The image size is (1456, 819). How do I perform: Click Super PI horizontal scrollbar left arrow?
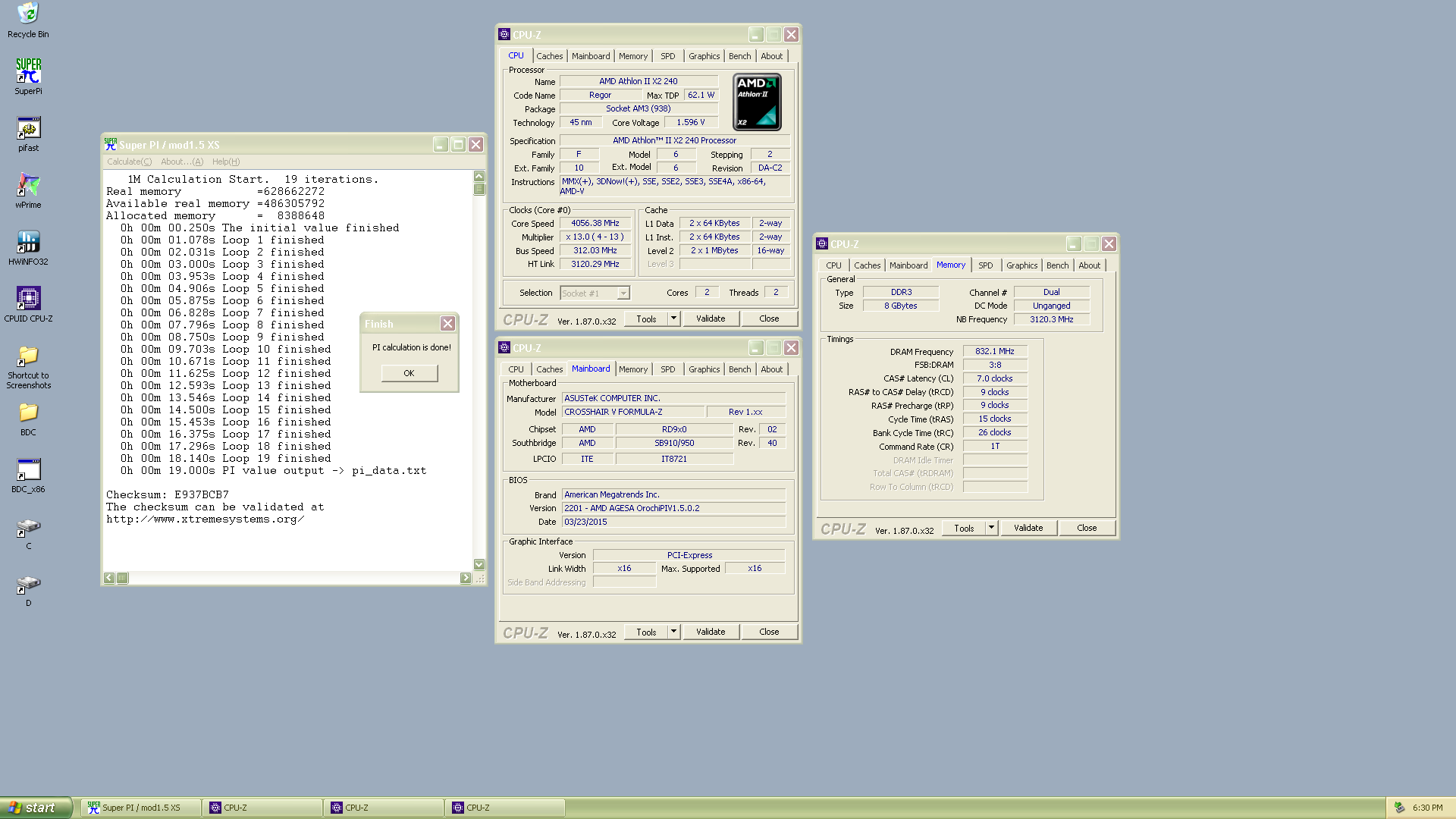pos(109,578)
